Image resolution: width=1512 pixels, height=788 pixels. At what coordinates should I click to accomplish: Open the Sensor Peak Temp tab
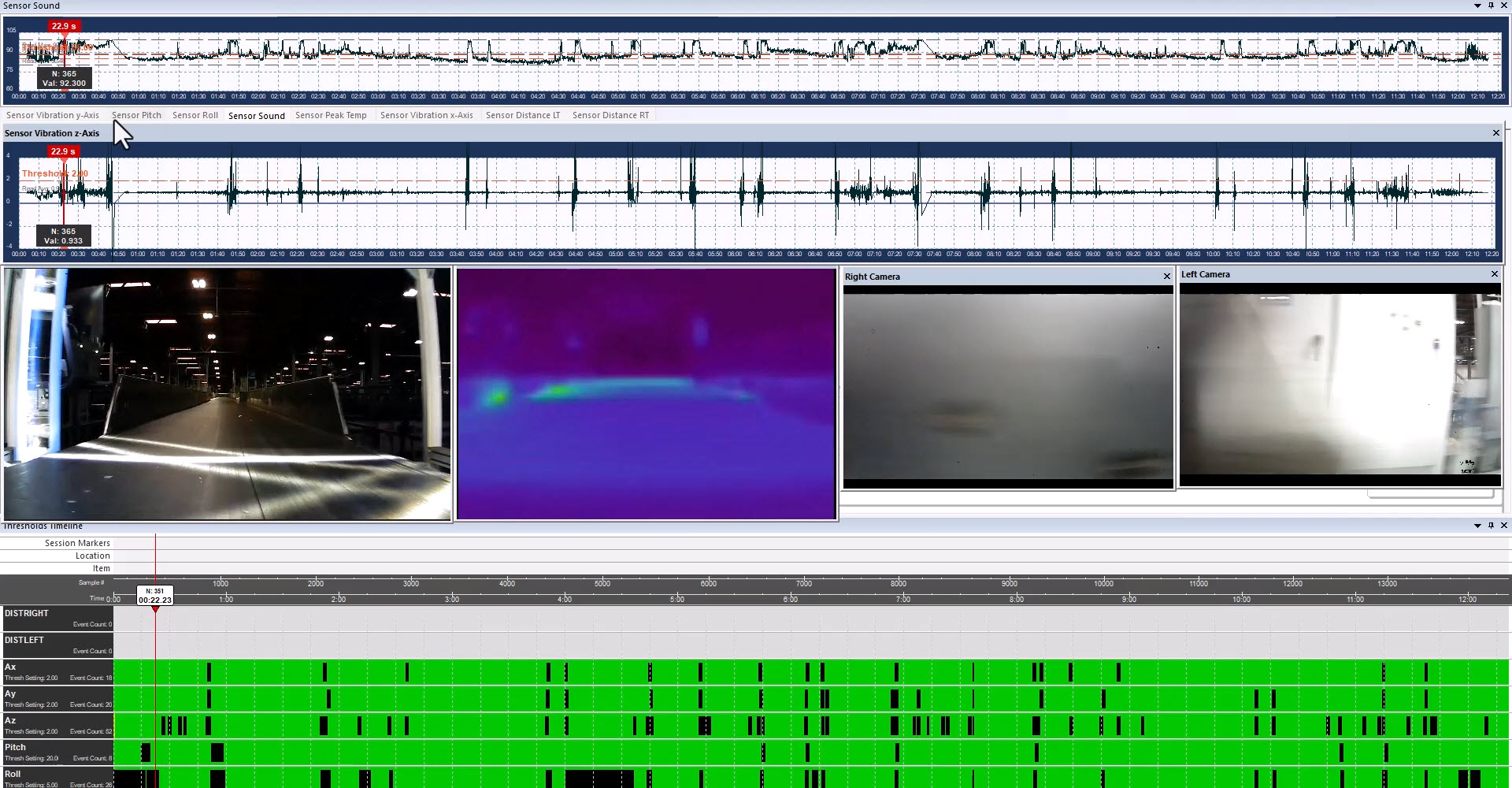point(331,115)
